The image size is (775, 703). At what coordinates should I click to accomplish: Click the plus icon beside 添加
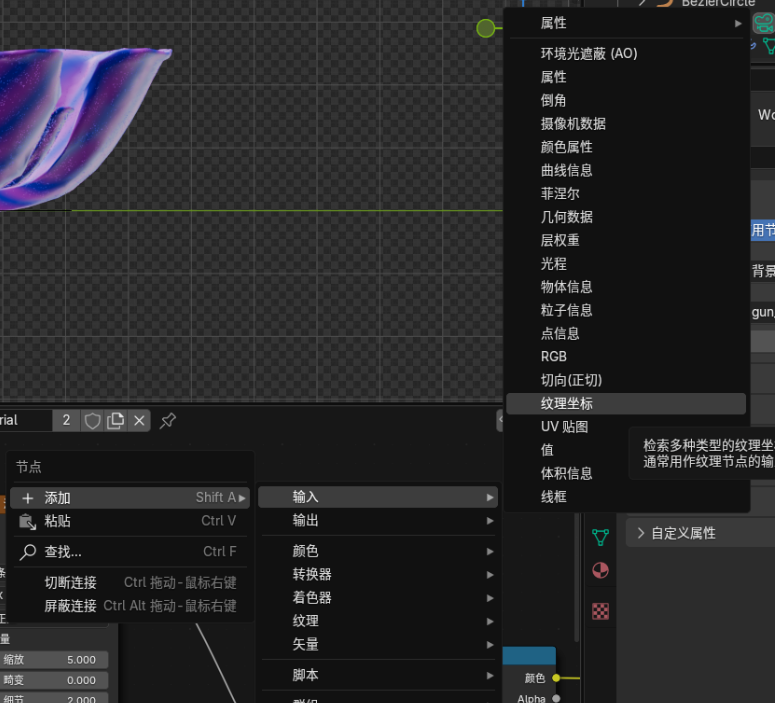(28, 498)
